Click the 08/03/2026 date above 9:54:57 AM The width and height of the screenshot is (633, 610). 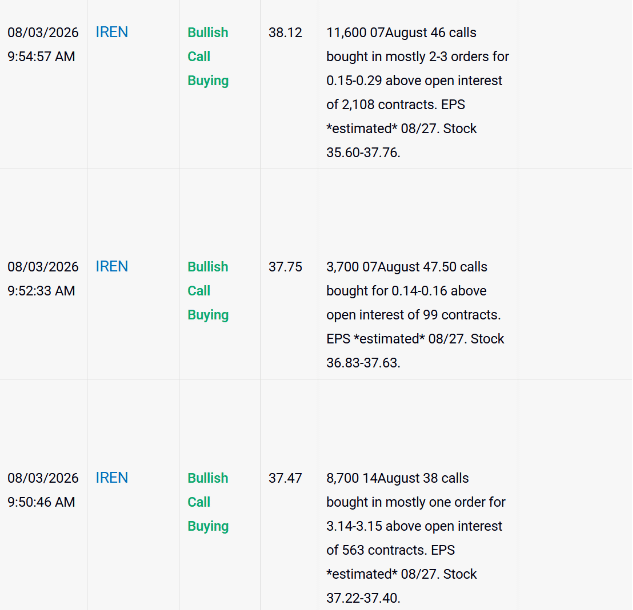[43, 32]
